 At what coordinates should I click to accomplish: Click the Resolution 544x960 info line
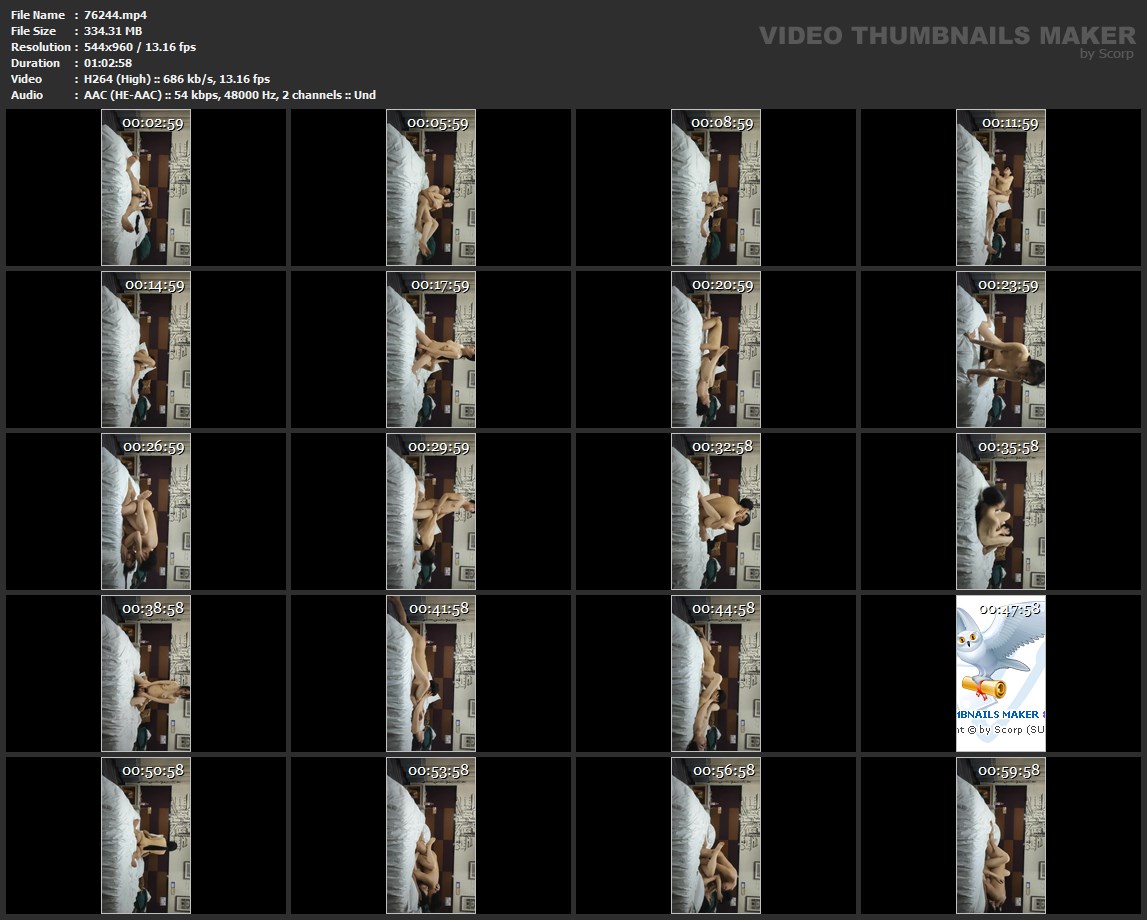(x=140, y=47)
